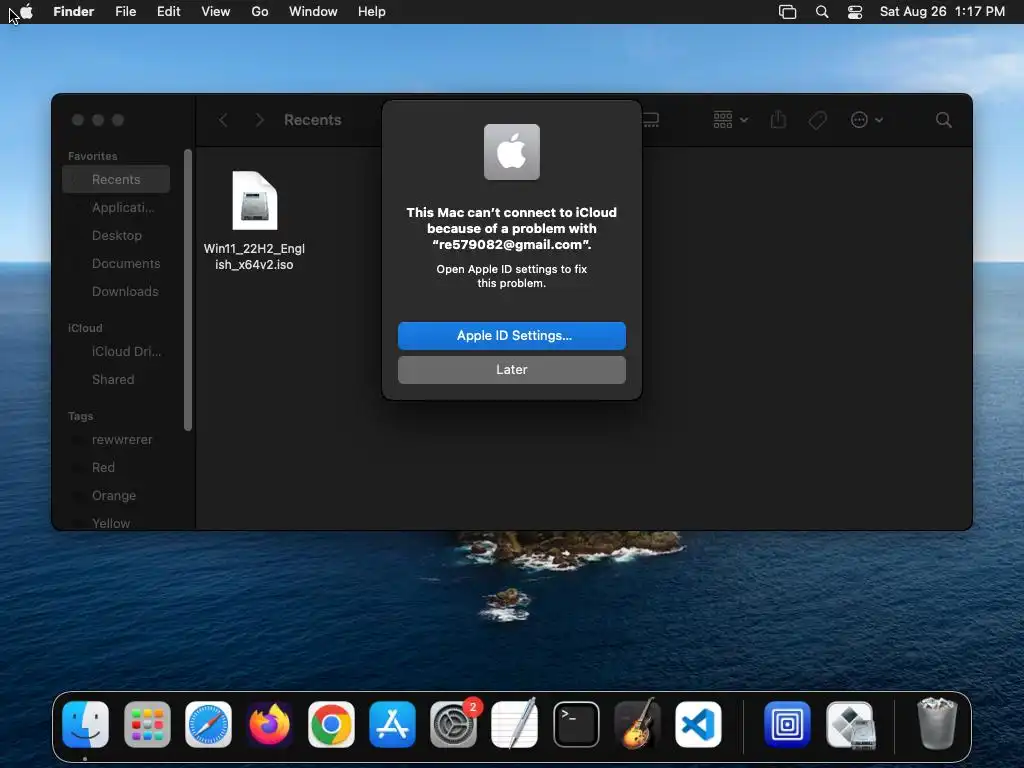Click the Tags icon in Finder toolbar
The width and height of the screenshot is (1024, 768).
[x=818, y=120]
